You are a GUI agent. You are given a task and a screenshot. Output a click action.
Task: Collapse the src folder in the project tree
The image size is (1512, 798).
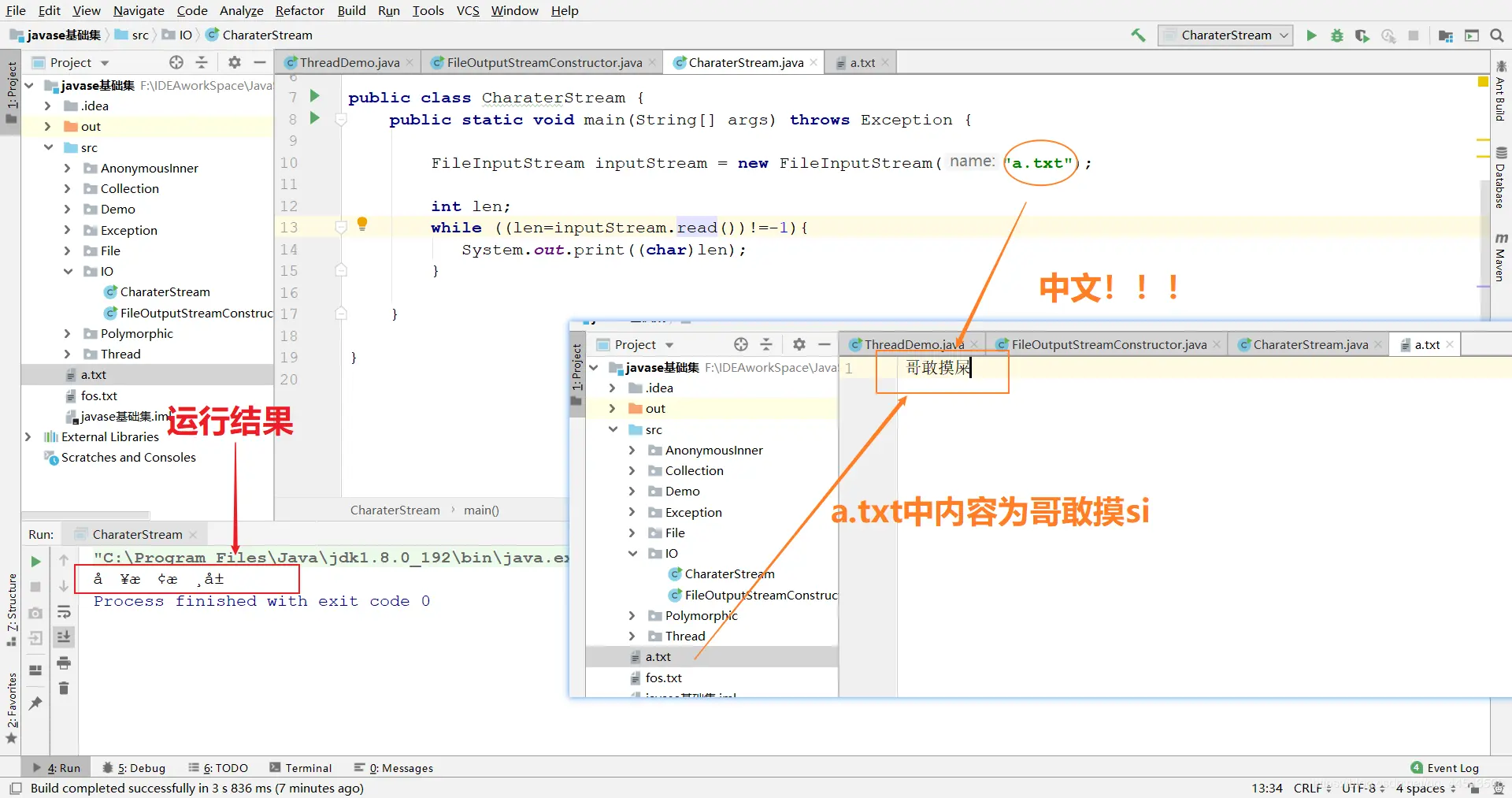tap(48, 147)
